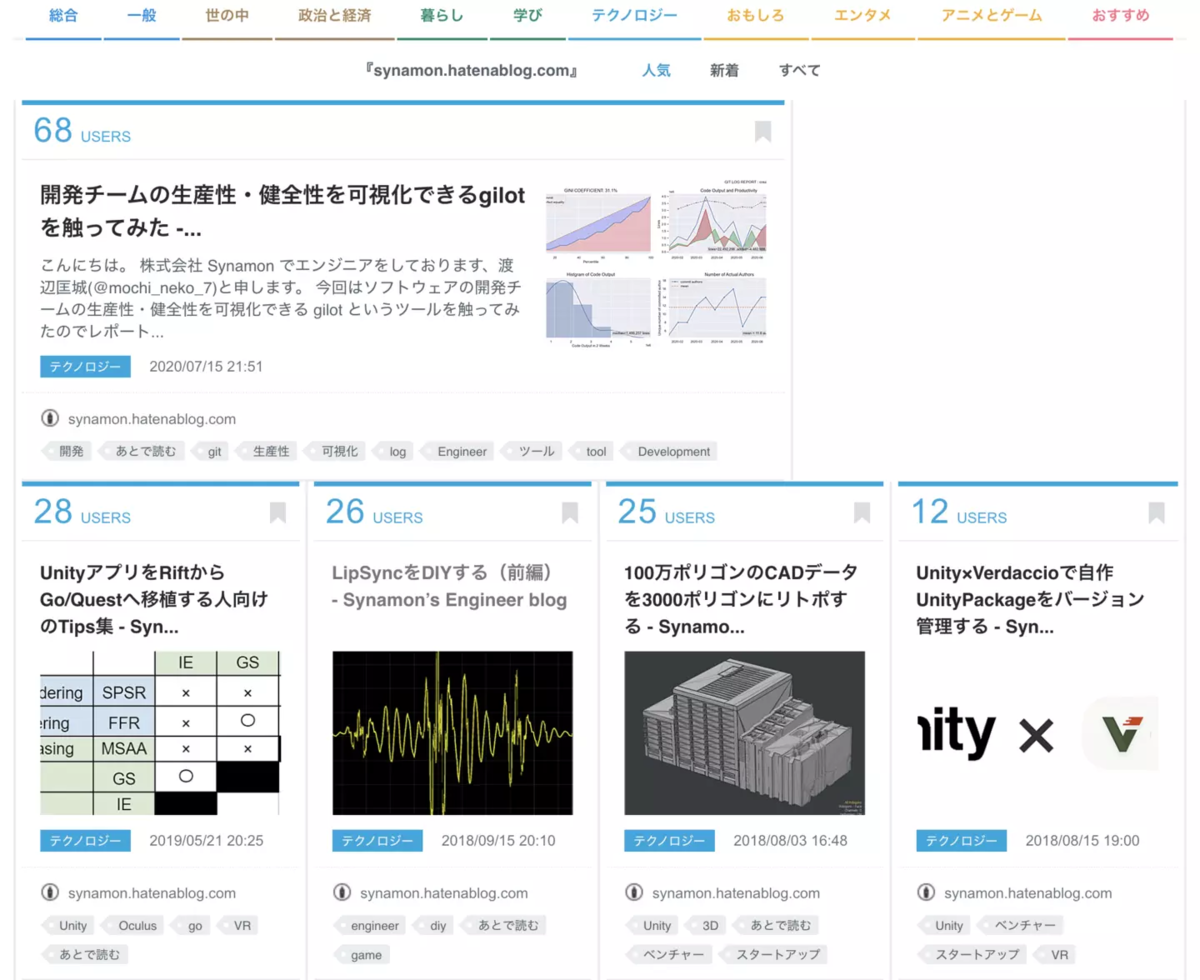The image size is (1200, 980).
Task: Go to the 暮らし category tab
Action: pyautogui.click(x=441, y=16)
